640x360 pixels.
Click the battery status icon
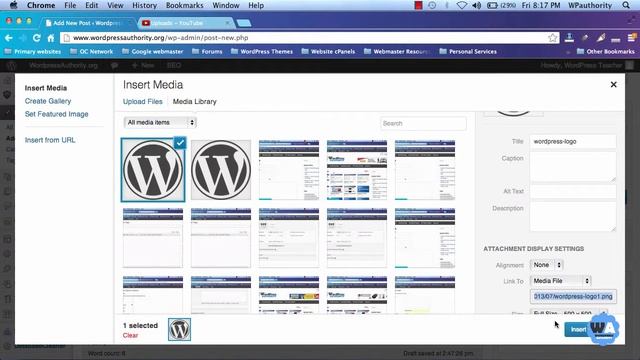coord(492,5)
